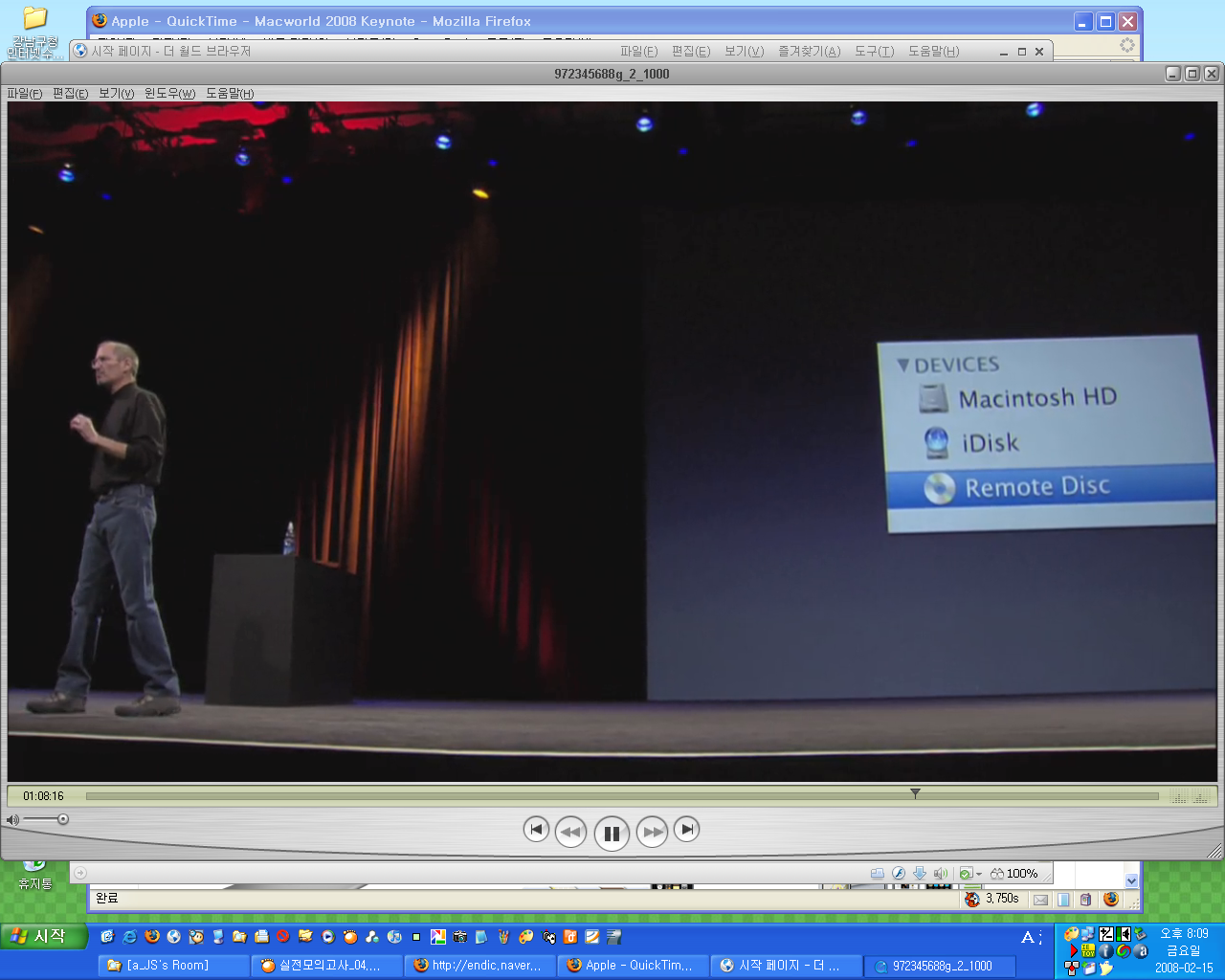Launch GOM Player orange icon in Quick Launch
This screenshot has width=1225, height=980.
[x=350, y=937]
